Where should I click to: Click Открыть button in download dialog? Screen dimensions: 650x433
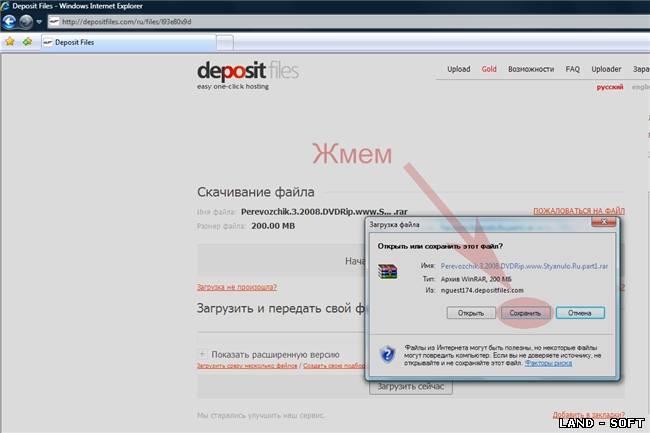coord(471,313)
